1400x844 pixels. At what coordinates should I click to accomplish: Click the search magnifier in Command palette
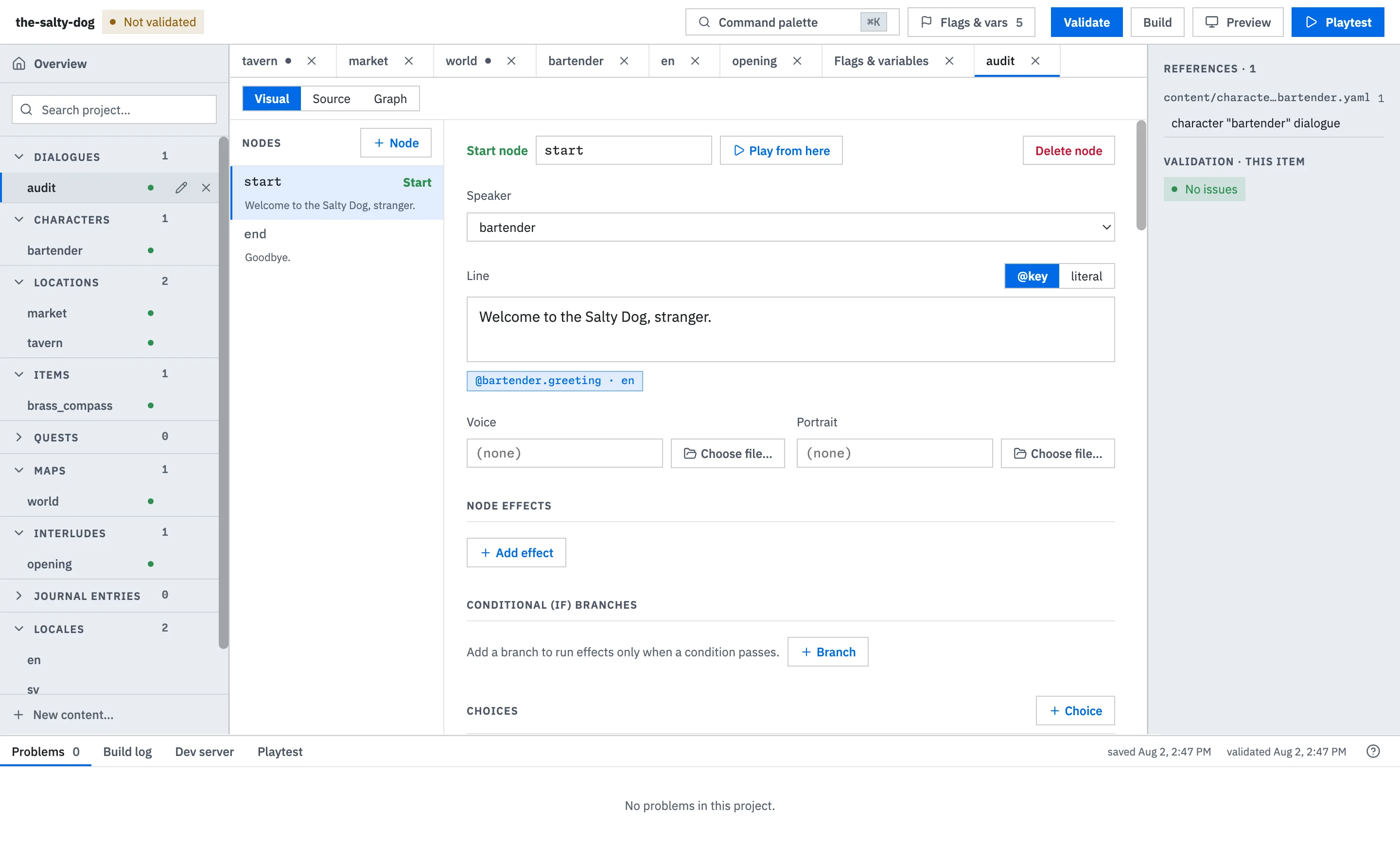tap(704, 22)
